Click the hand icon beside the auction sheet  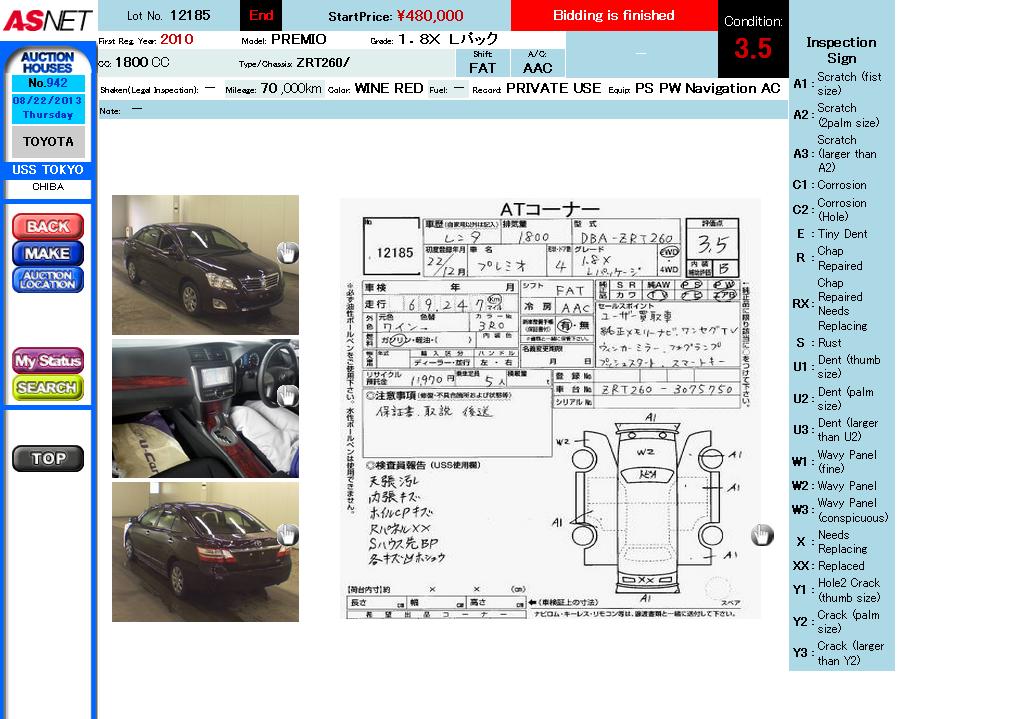[762, 535]
